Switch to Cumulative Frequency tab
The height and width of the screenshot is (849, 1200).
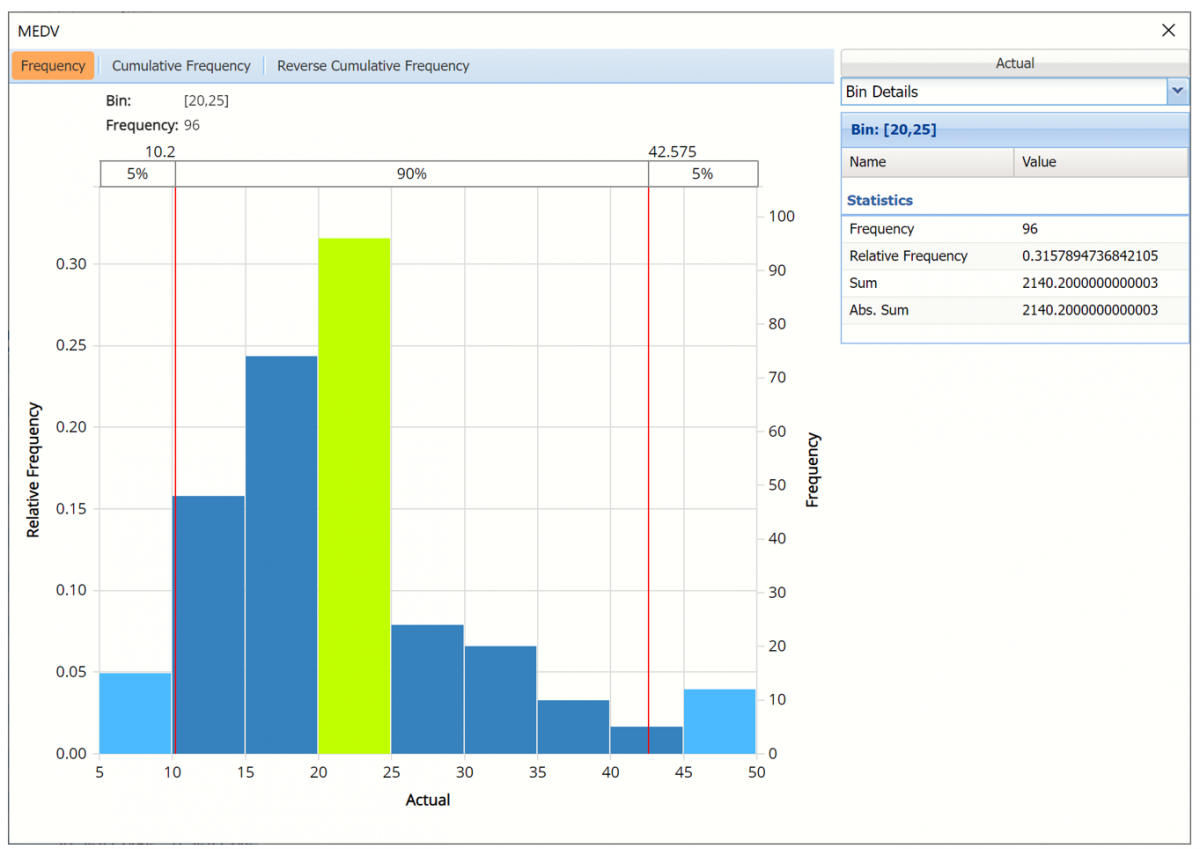coord(181,66)
